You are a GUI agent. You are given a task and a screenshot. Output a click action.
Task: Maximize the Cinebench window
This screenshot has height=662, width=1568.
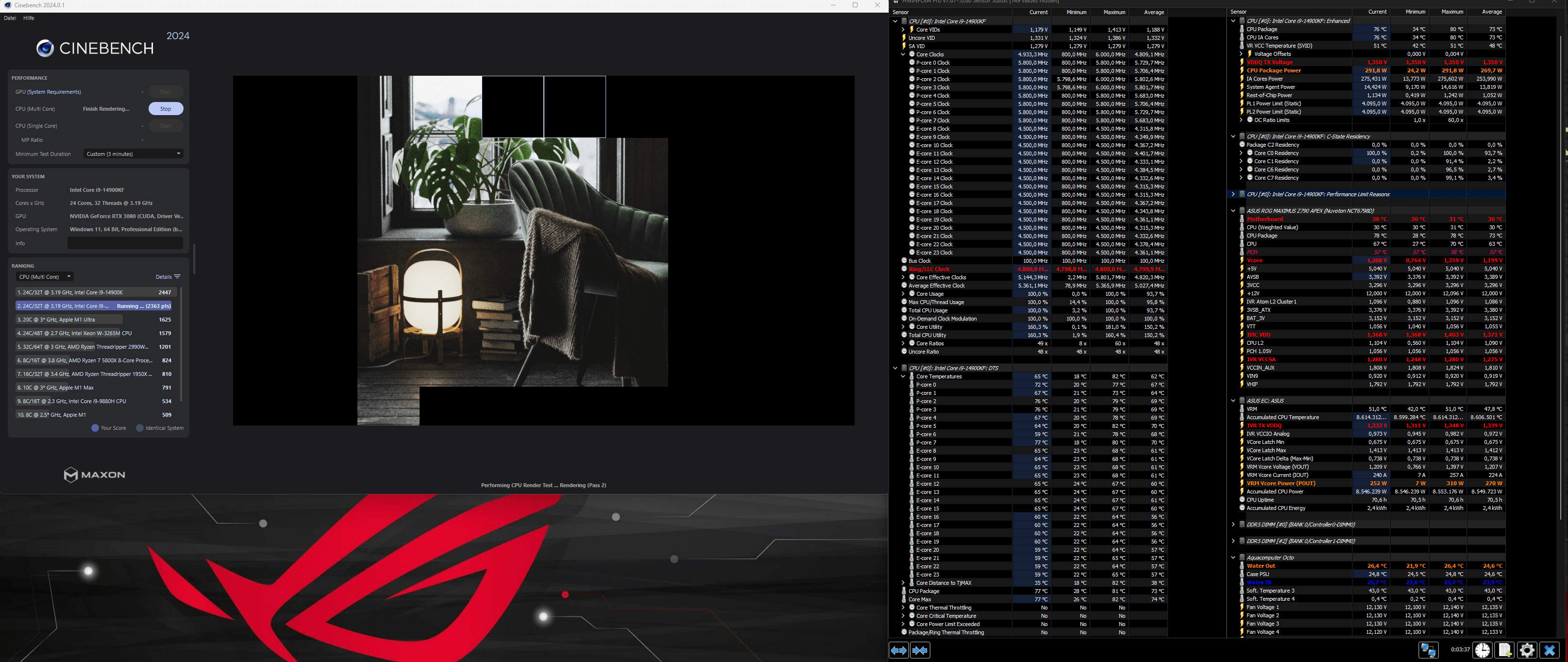coord(855,5)
